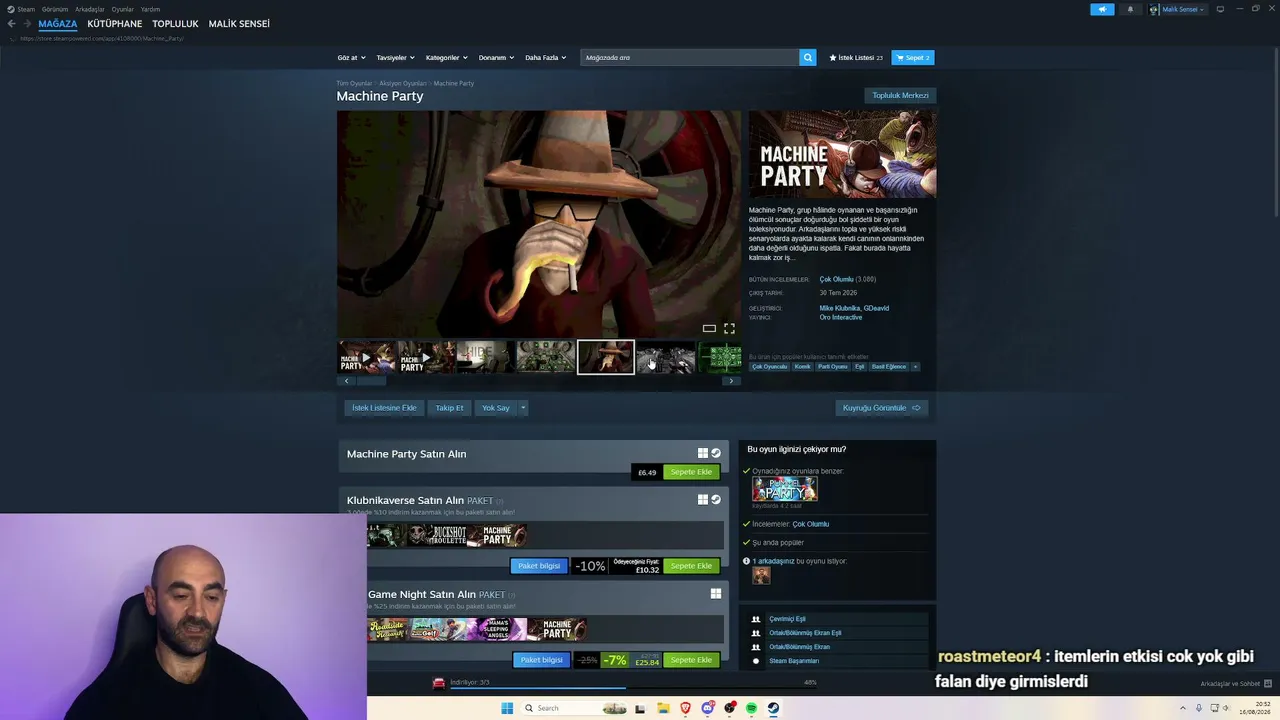This screenshot has width=1280, height=720.
Task: Expand the Tavsiyeler menu
Action: (395, 57)
